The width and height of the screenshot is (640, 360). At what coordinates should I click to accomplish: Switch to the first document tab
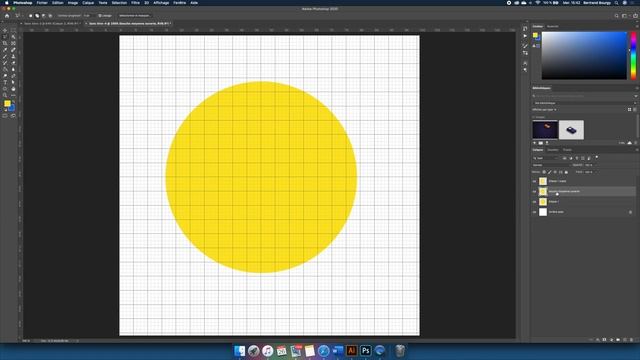point(52,24)
